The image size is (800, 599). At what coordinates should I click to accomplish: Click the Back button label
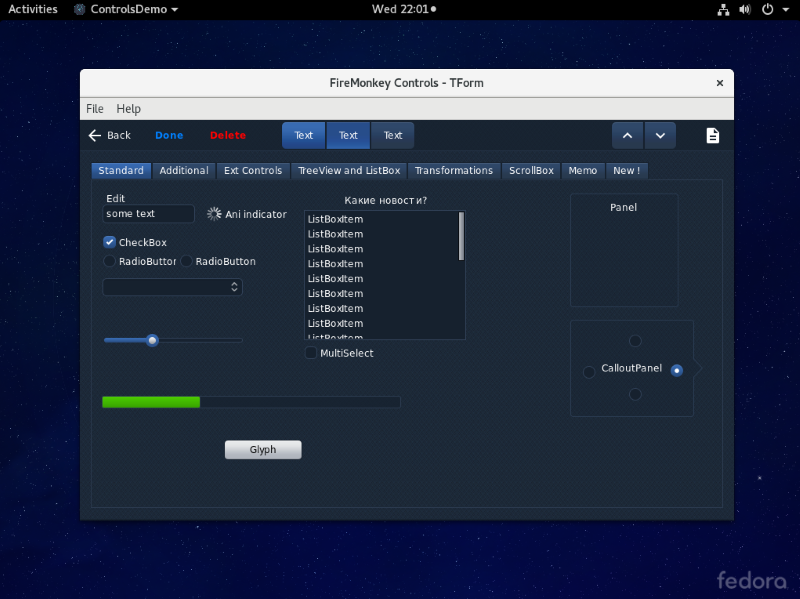point(119,135)
